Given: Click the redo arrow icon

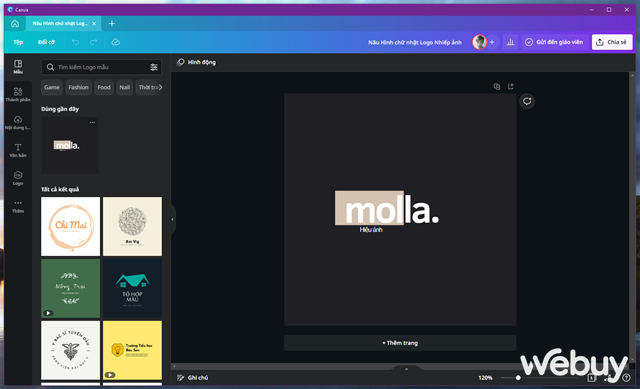Looking at the screenshot, I should point(93,42).
